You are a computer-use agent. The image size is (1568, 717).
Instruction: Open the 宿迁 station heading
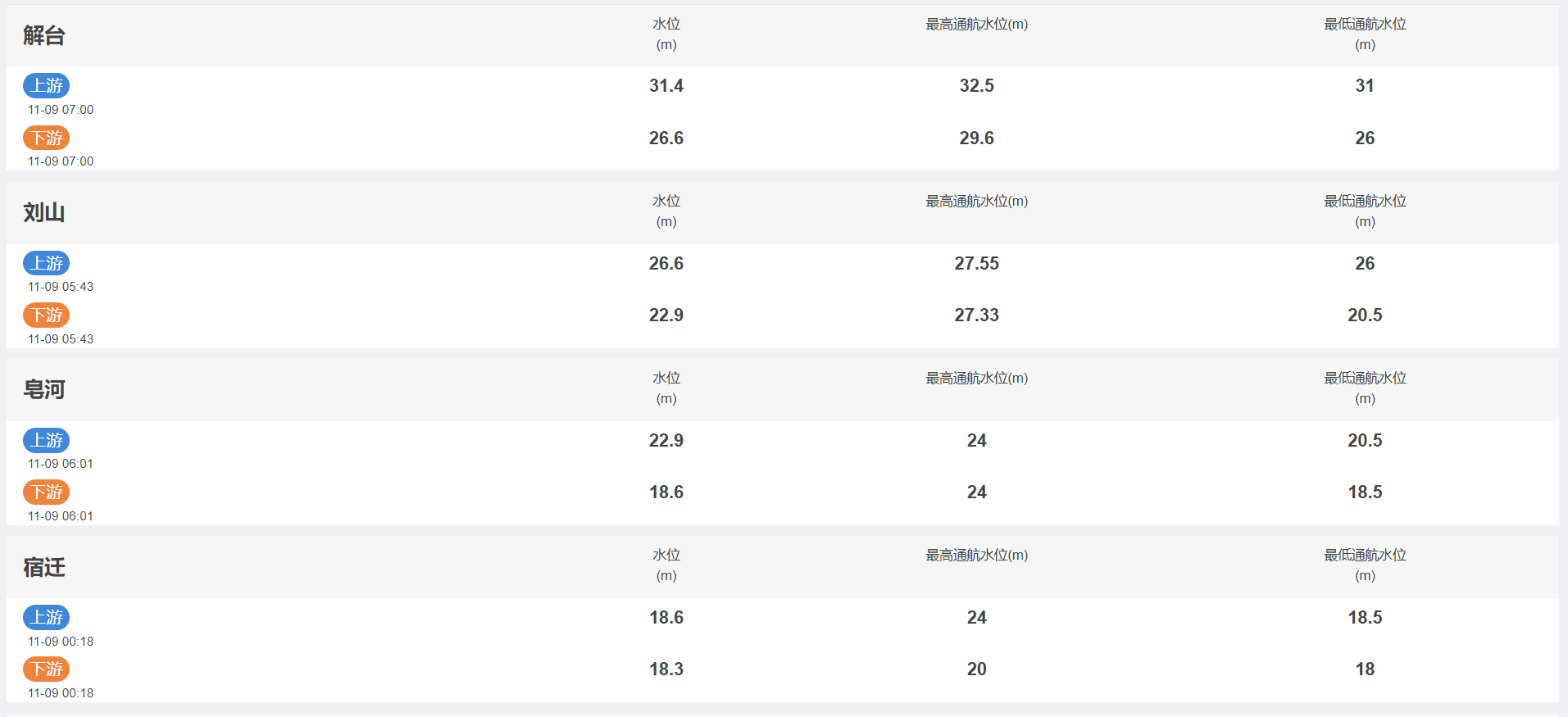pos(44,567)
